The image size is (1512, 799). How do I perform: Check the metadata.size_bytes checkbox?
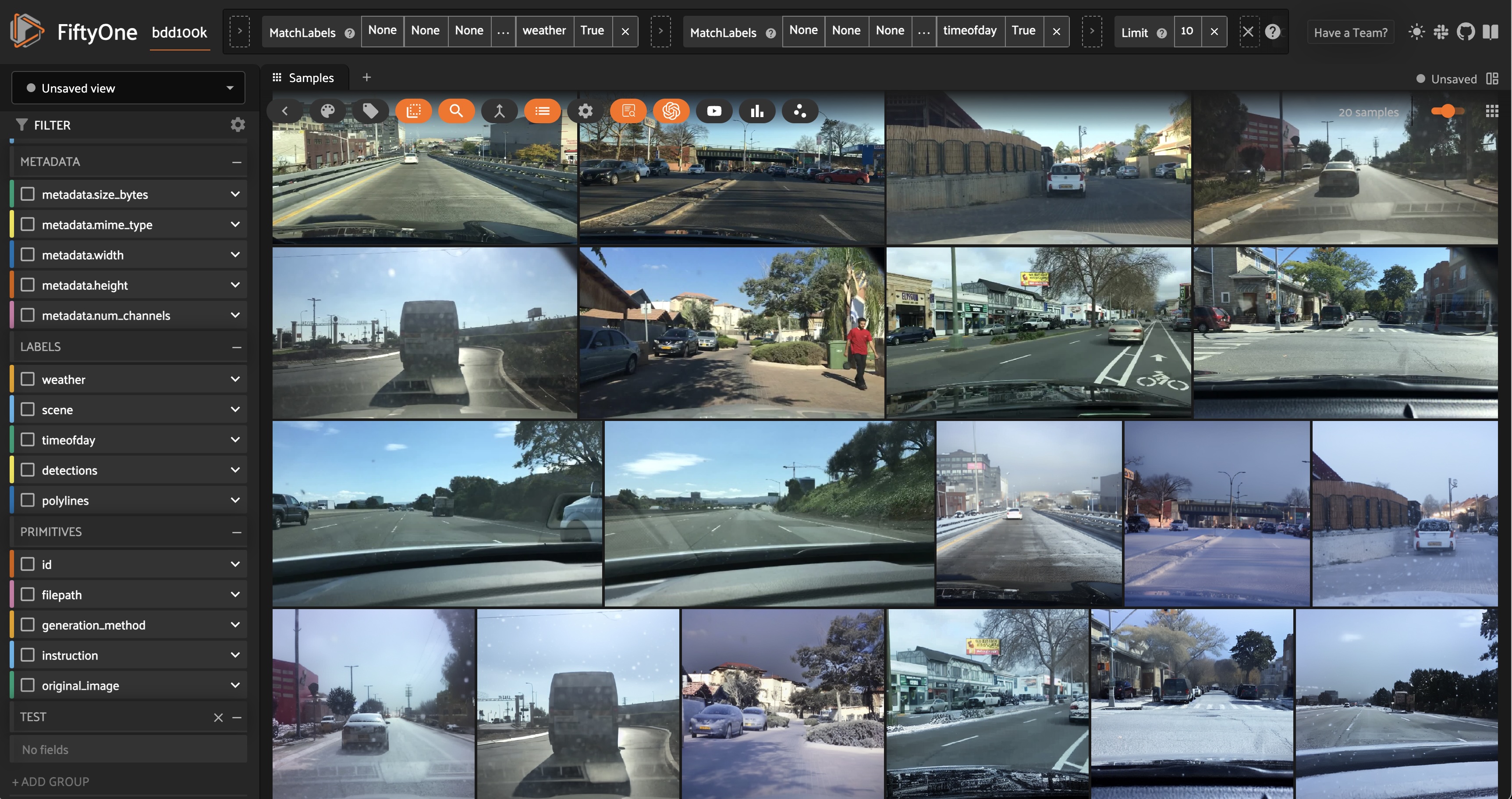[28, 194]
